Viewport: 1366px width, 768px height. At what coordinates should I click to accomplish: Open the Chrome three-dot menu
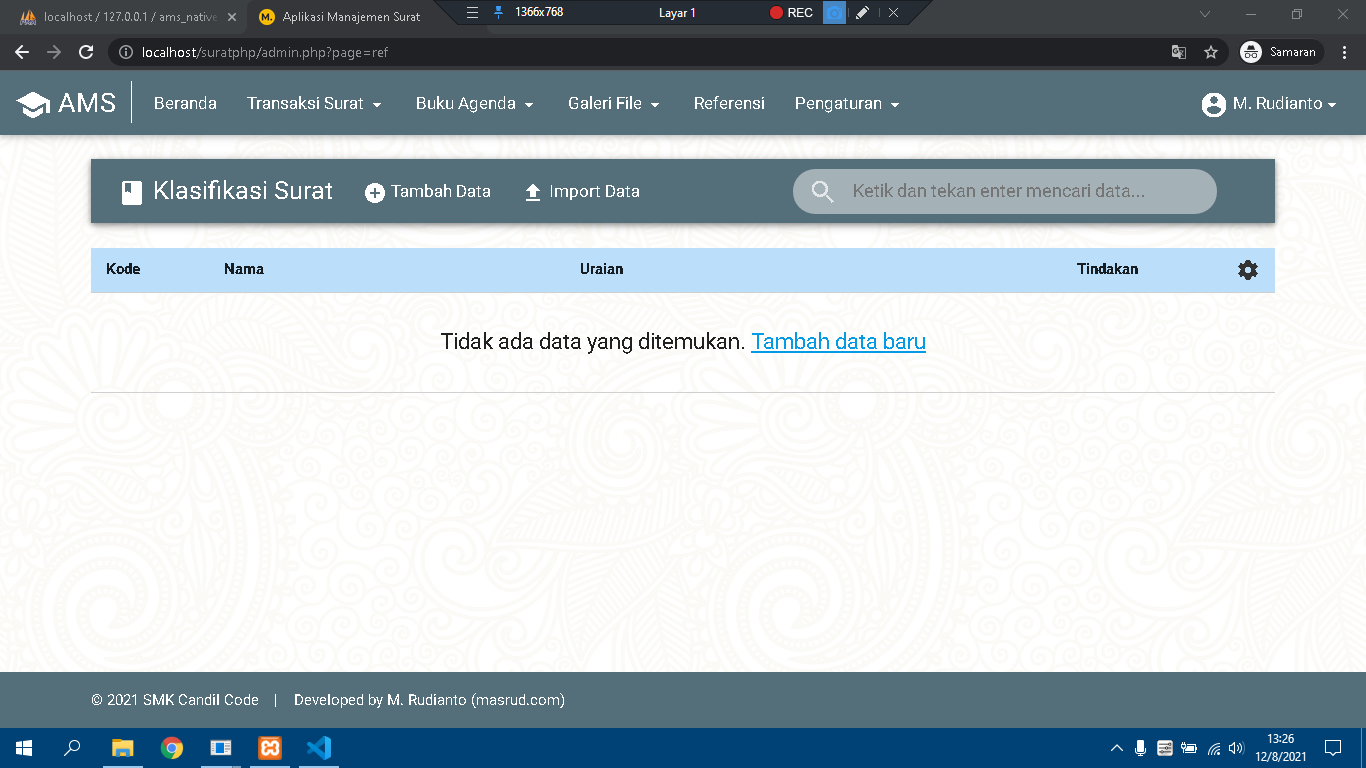click(x=1343, y=52)
